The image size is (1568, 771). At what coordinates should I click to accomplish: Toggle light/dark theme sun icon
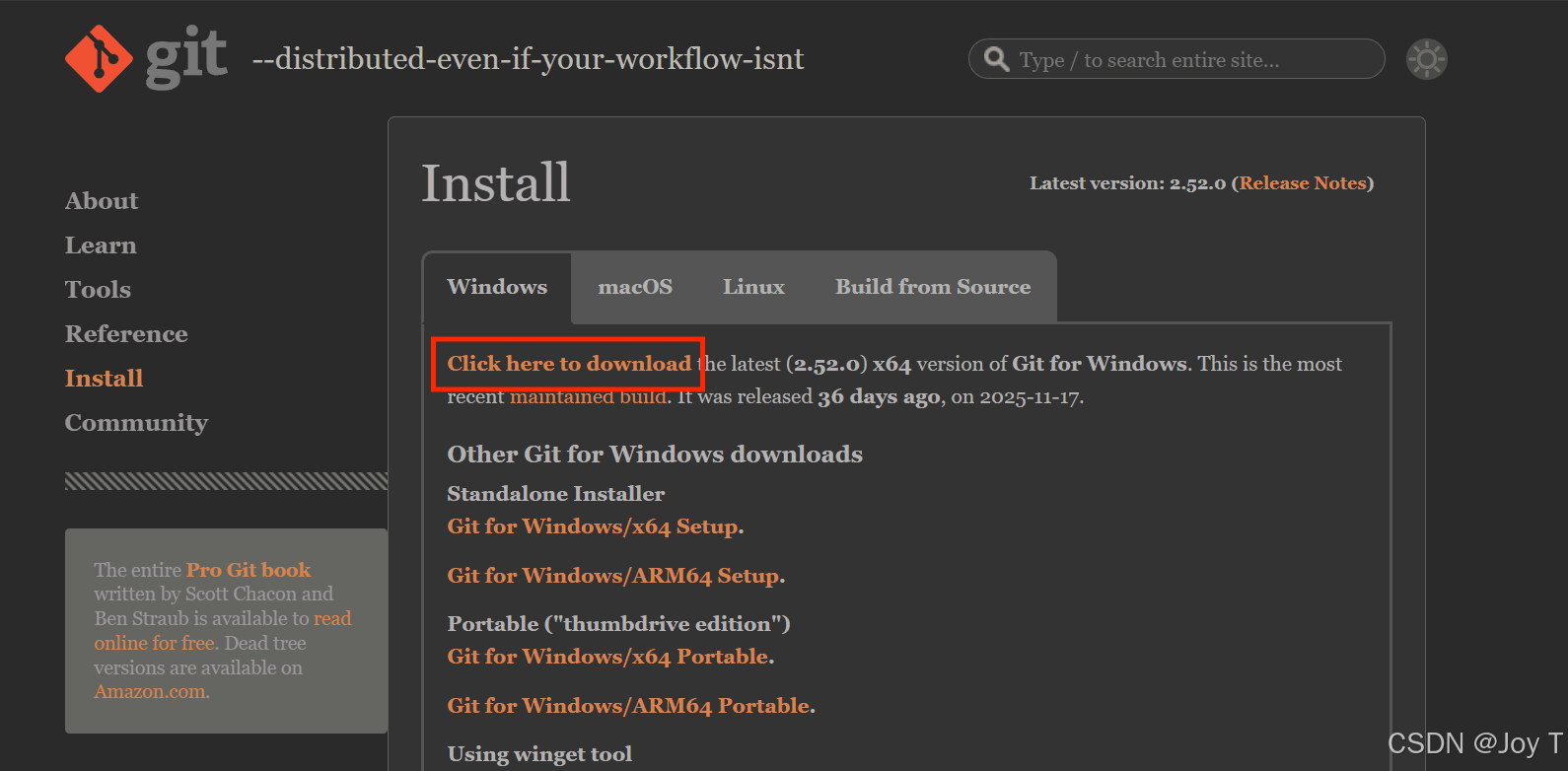1426,59
